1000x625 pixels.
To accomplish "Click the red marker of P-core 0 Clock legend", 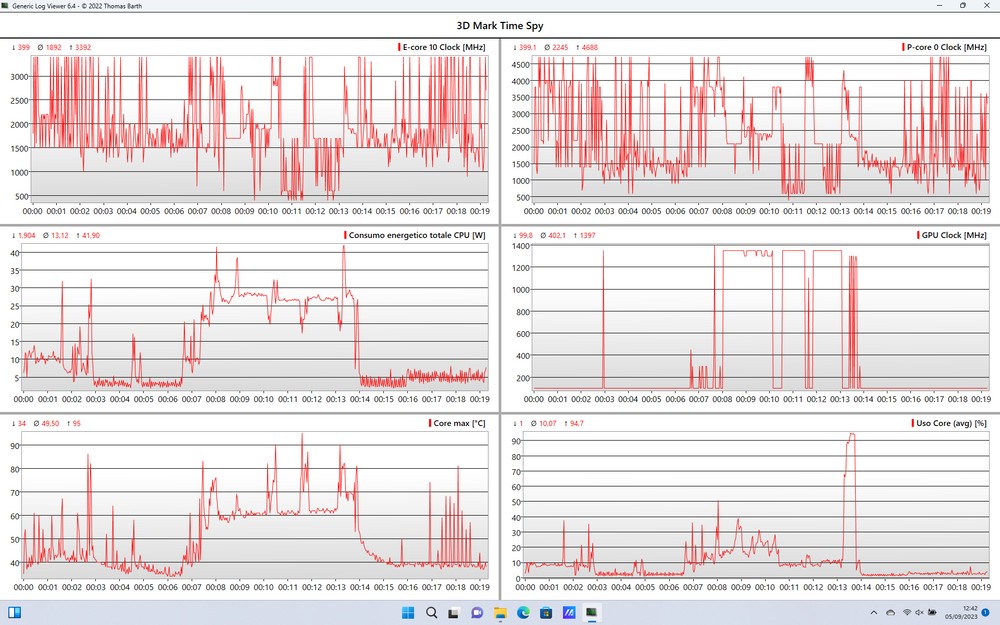I will (904, 47).
